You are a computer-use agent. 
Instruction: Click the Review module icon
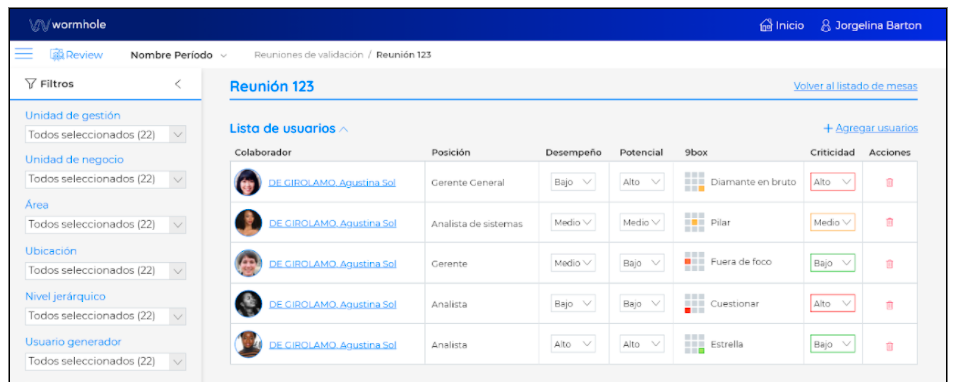click(57, 54)
